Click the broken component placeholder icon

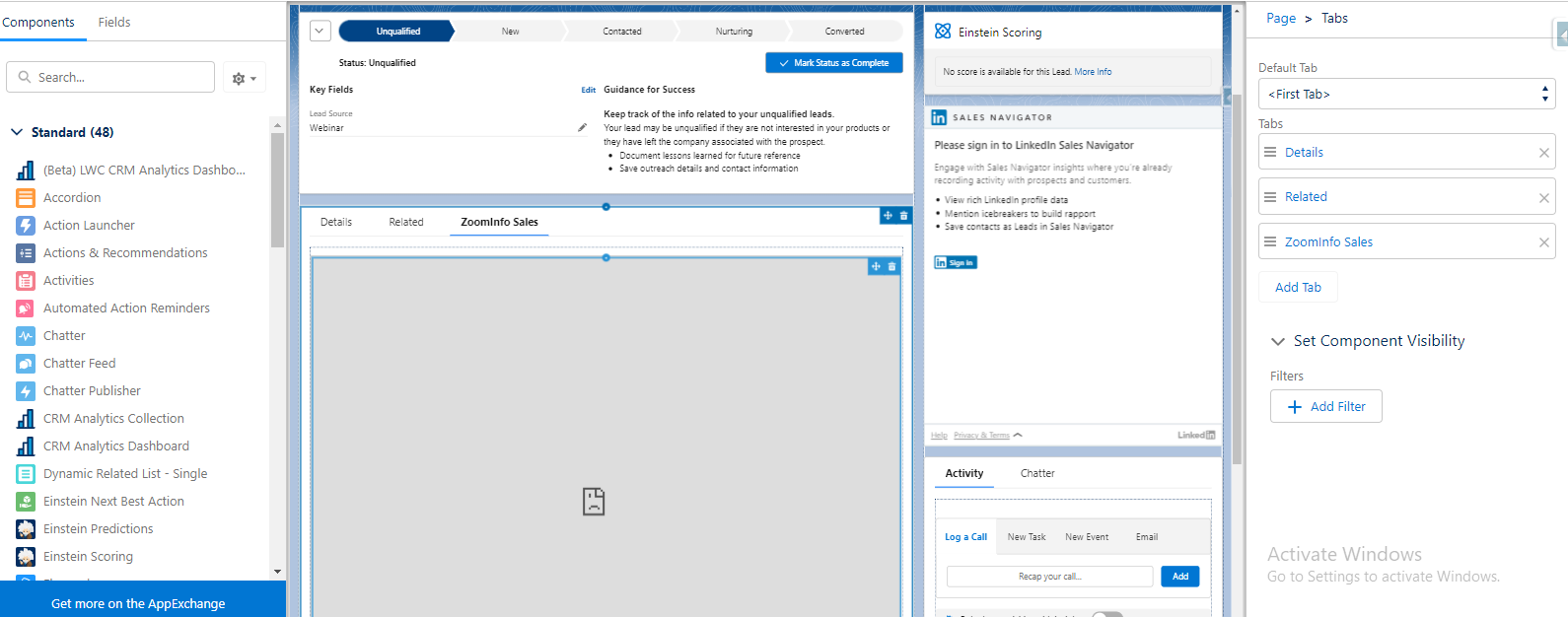[x=594, y=502]
